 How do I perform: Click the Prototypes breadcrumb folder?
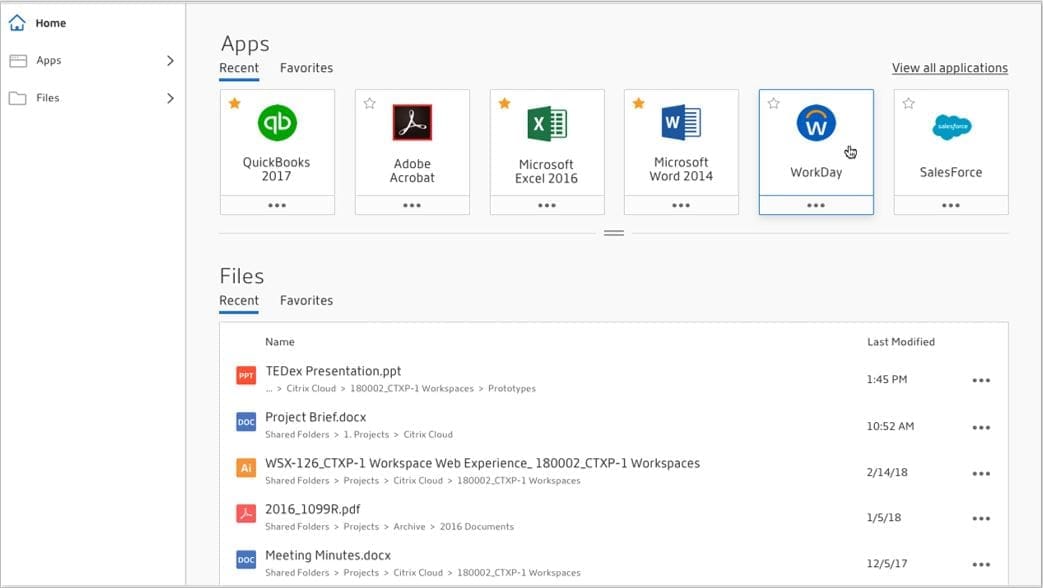512,388
